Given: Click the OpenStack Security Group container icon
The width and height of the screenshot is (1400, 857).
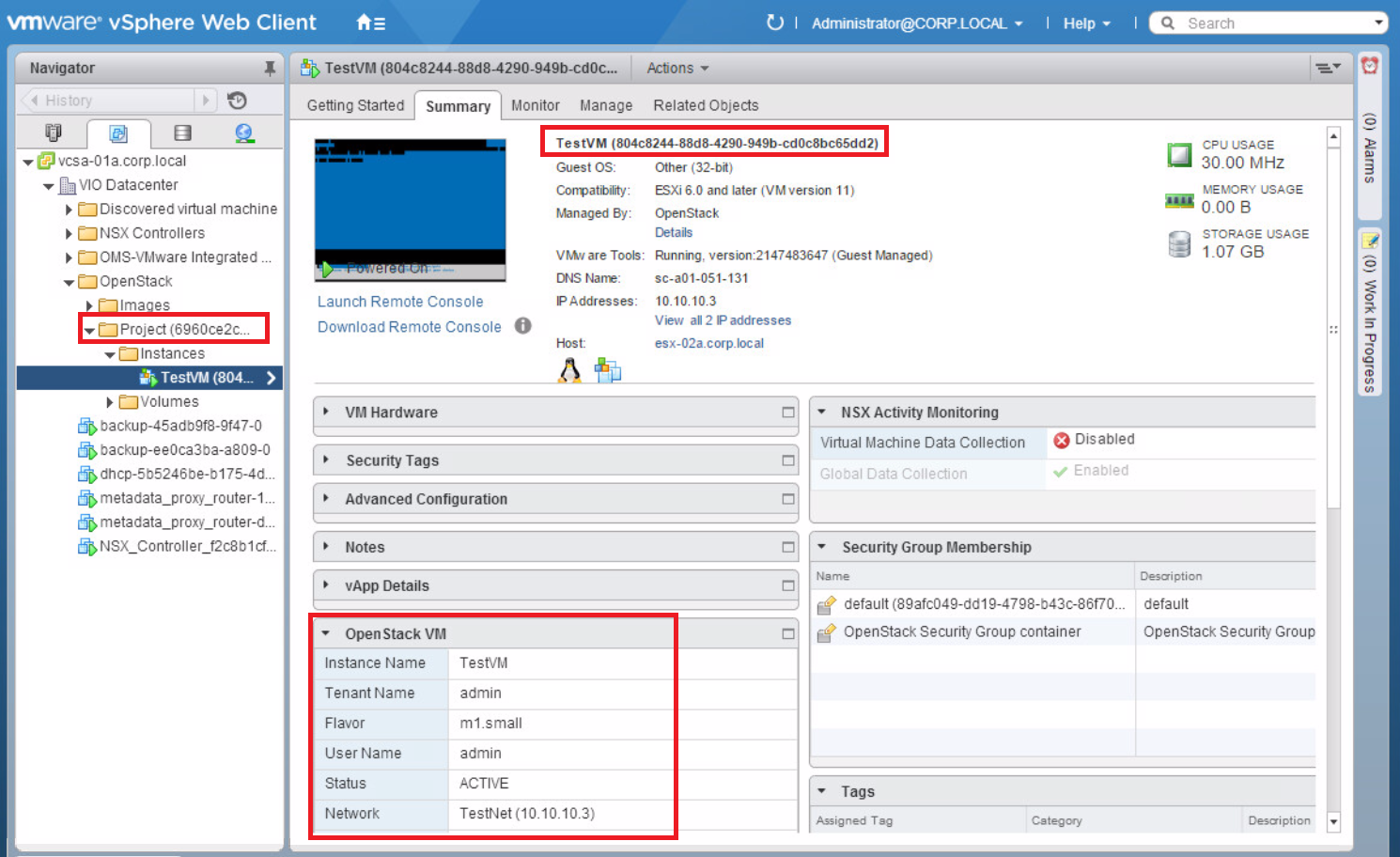Looking at the screenshot, I should pyautogui.click(x=826, y=632).
